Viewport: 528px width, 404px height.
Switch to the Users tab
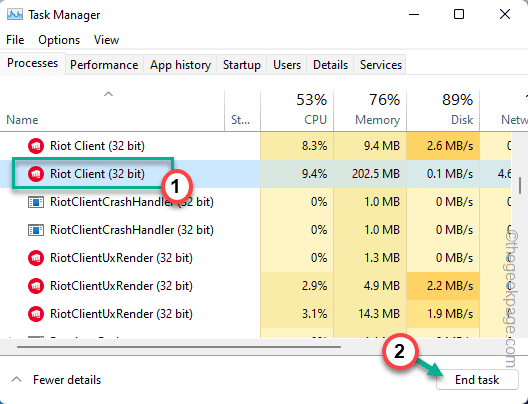coord(287,65)
